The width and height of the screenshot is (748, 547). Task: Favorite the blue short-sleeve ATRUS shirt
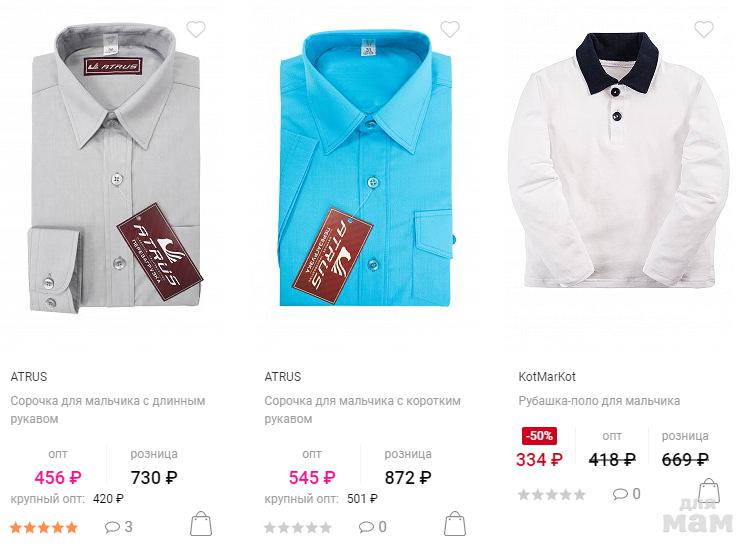tap(449, 30)
